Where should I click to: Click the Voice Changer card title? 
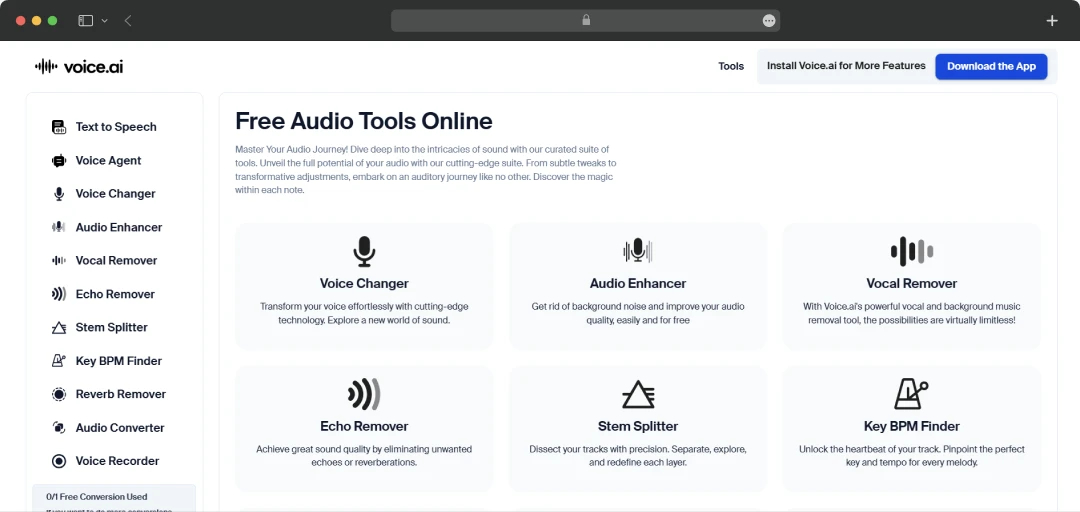click(x=364, y=283)
